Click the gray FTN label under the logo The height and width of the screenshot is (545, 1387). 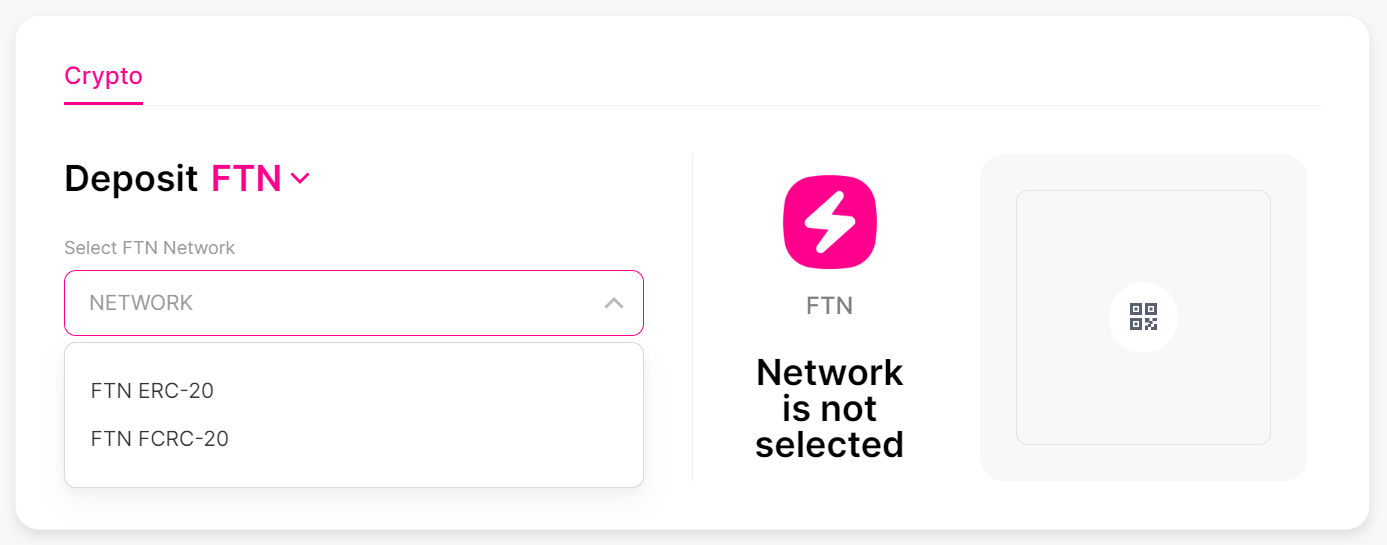(829, 305)
